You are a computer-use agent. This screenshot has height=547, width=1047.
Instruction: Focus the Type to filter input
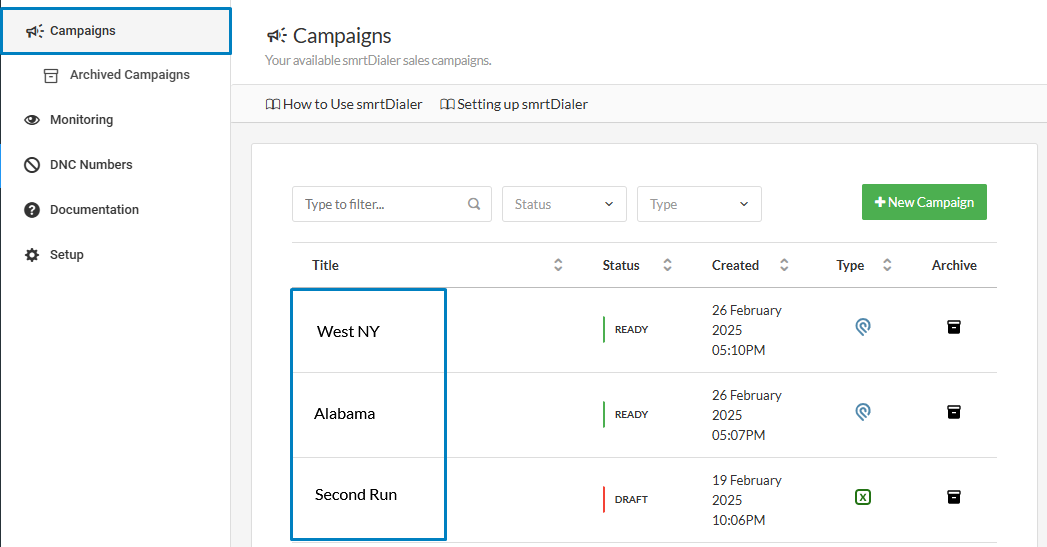tap(380, 204)
